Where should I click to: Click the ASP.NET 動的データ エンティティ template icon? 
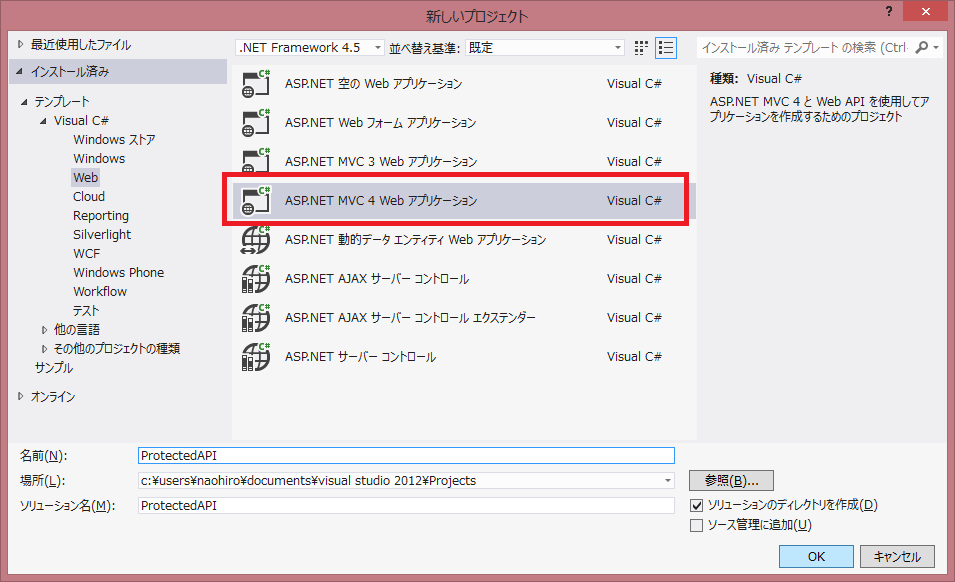(x=256, y=239)
